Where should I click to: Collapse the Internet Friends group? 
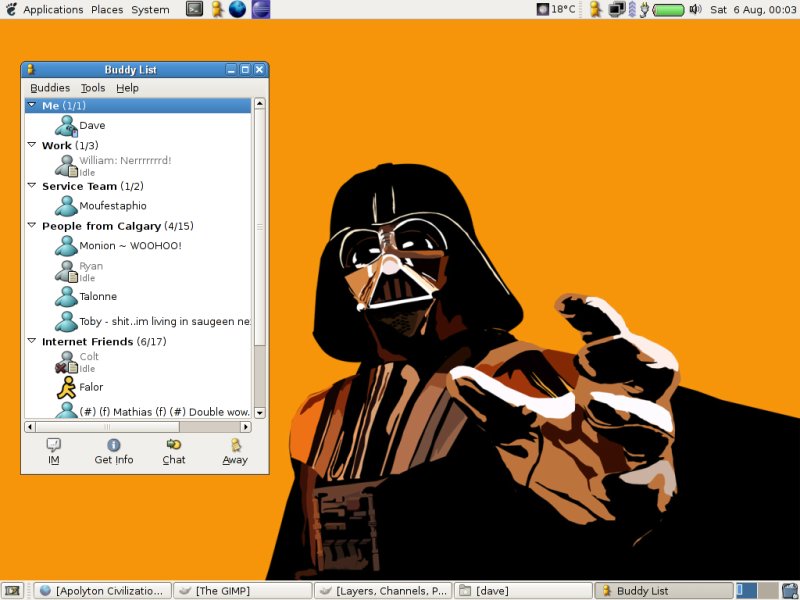pyautogui.click(x=32, y=342)
